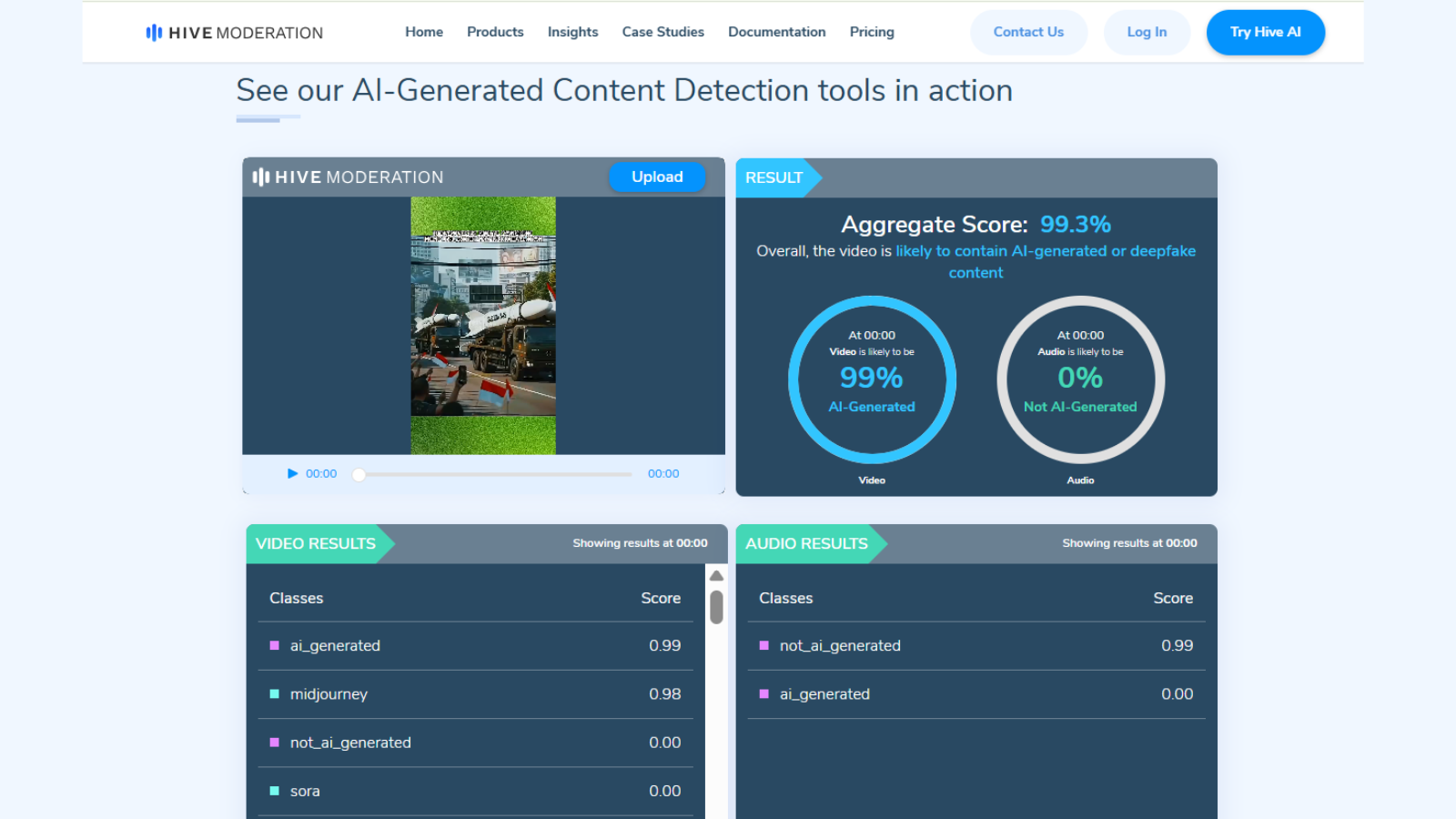
Task: Click the audio not_ai_generated 0.99 score
Action: click(x=1177, y=645)
